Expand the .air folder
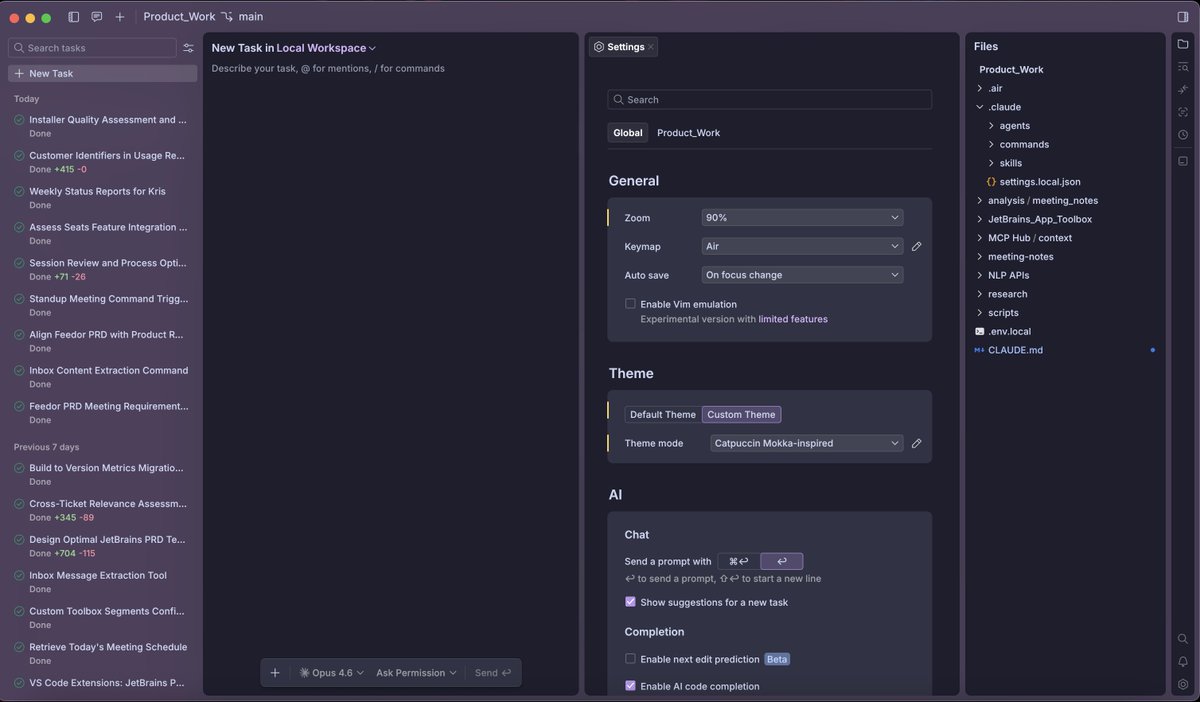 click(x=980, y=88)
